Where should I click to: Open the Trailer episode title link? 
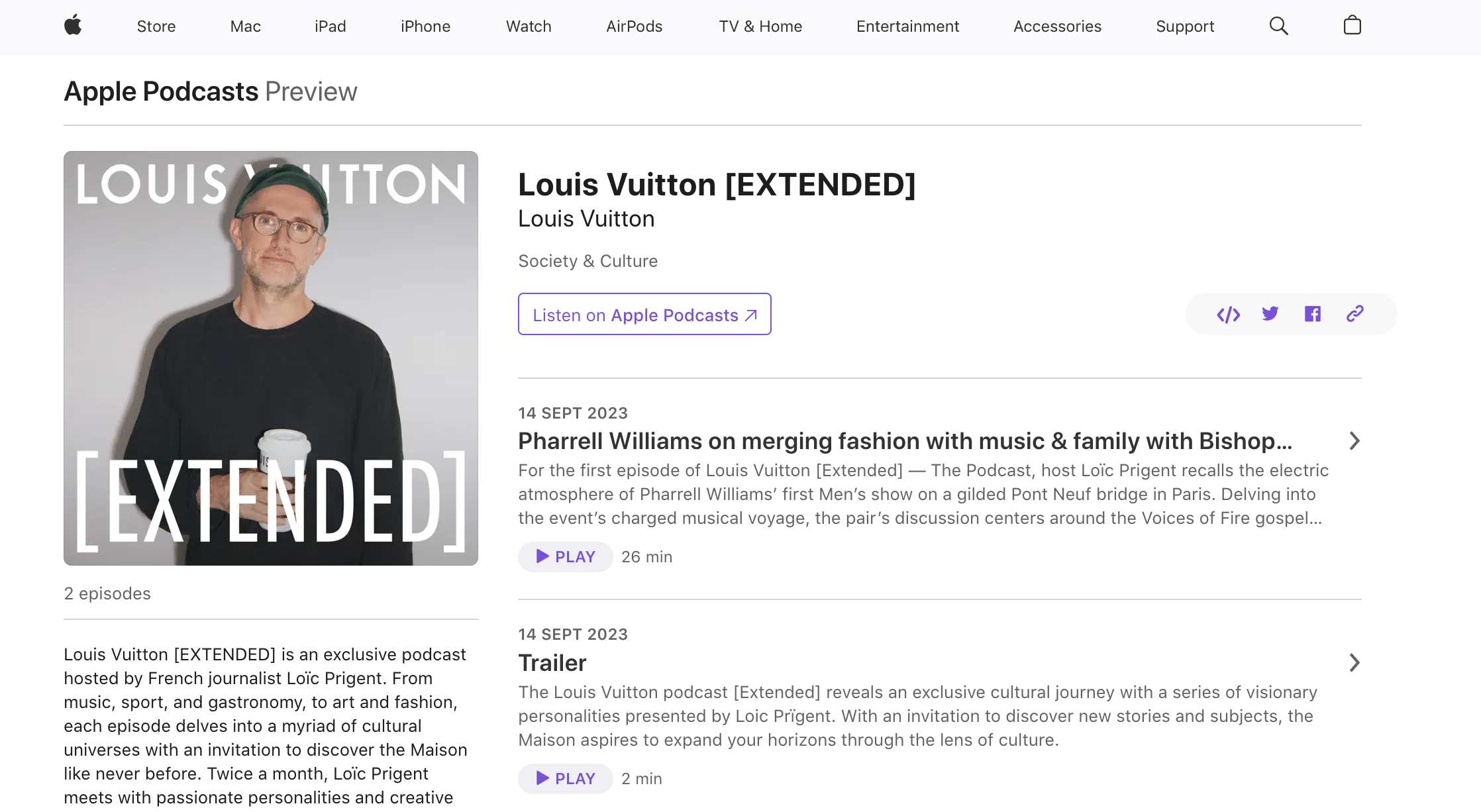[x=552, y=663]
